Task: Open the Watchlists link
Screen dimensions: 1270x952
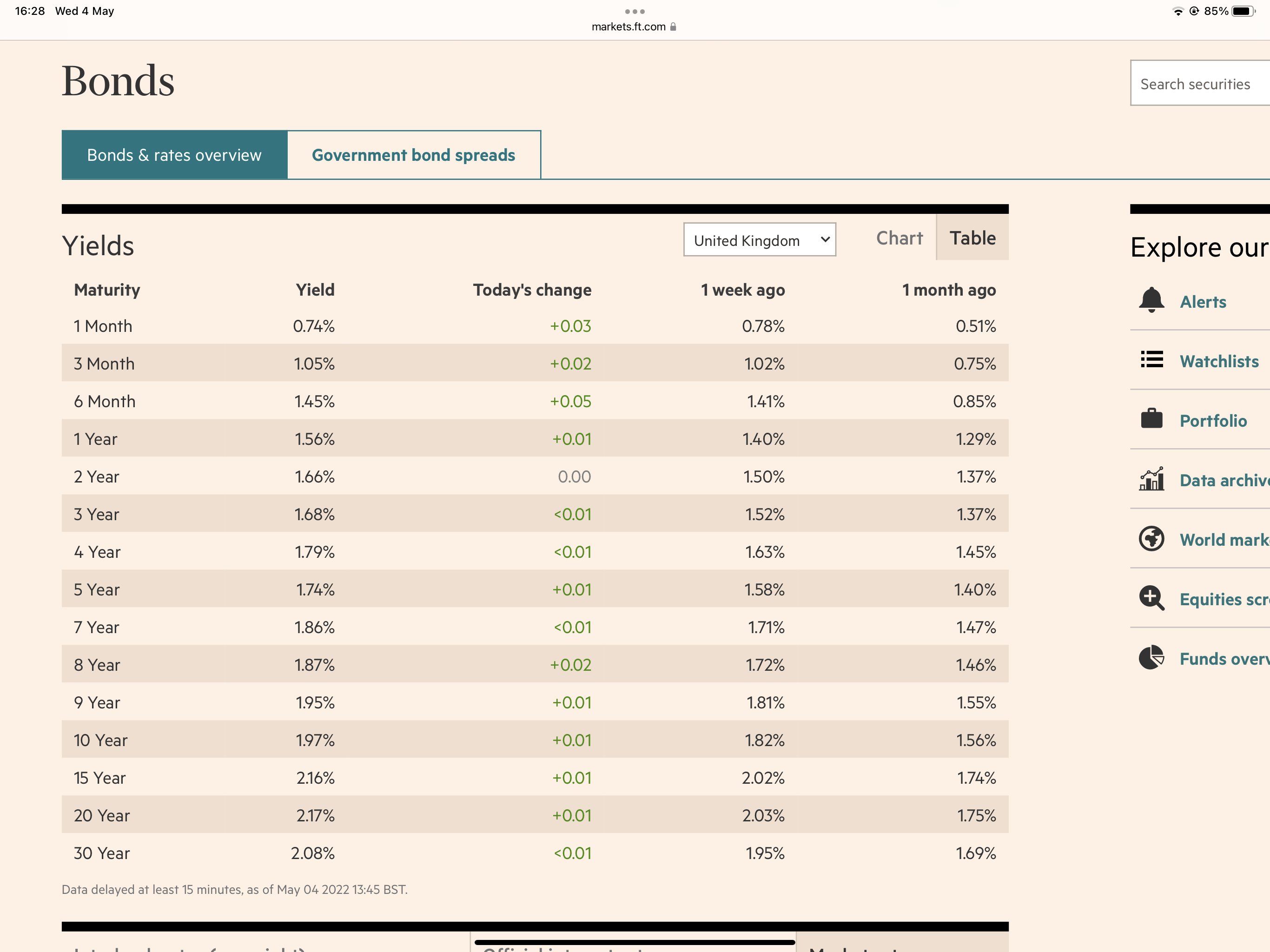Action: click(x=1219, y=361)
